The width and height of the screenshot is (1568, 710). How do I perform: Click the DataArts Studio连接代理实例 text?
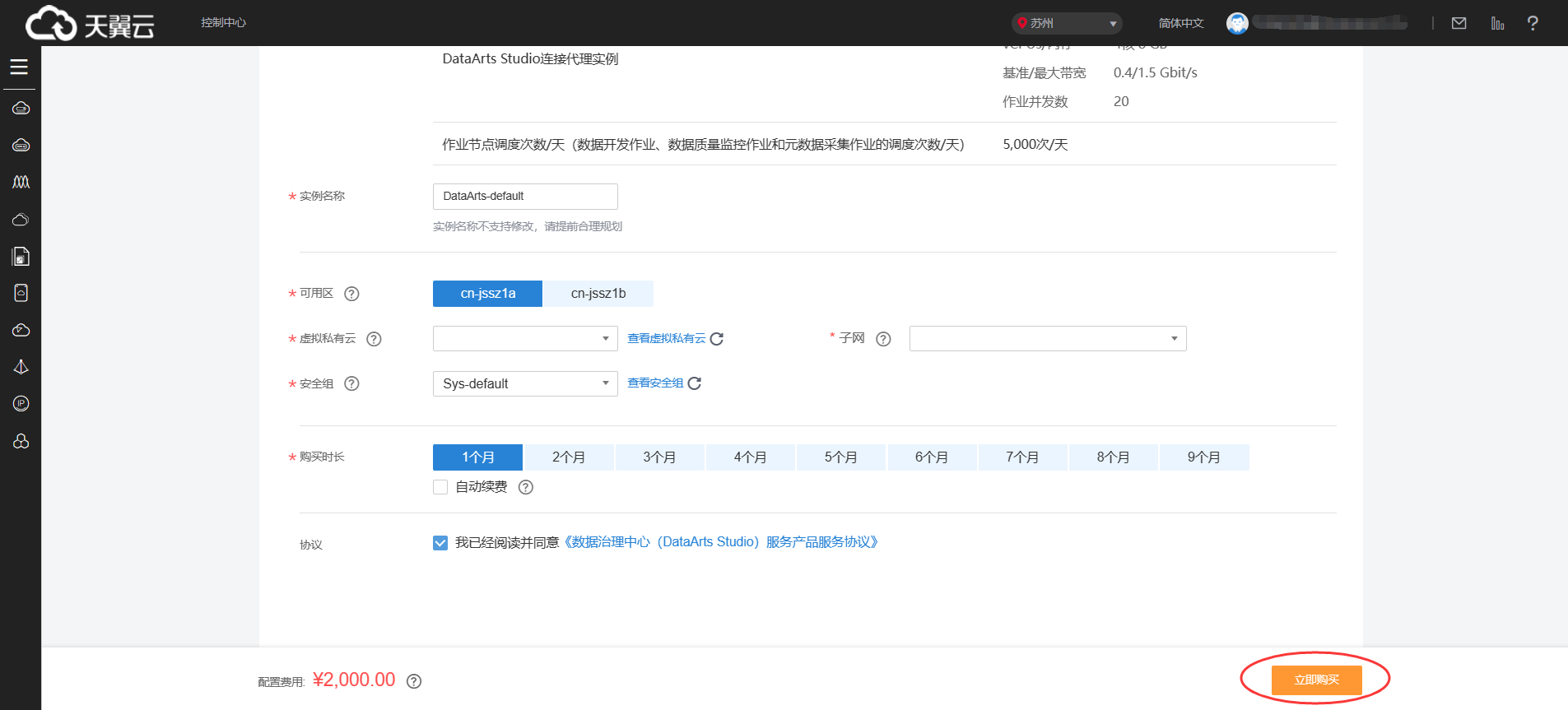click(530, 59)
